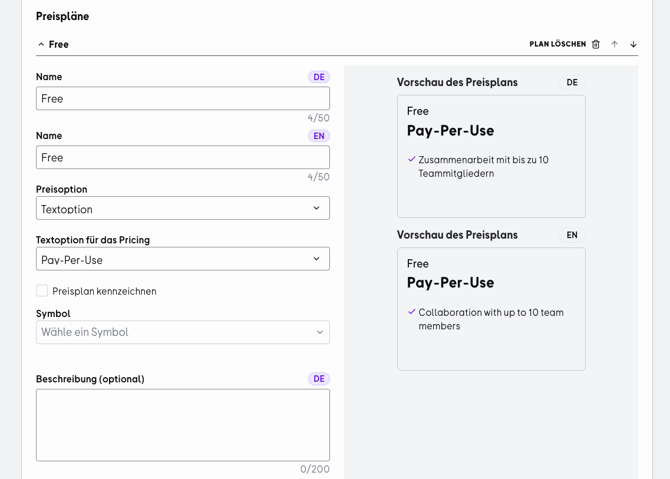The height and width of the screenshot is (479, 670).
Task: Click the Preisplan kennzeichnen label
Action: pyautogui.click(x=104, y=291)
